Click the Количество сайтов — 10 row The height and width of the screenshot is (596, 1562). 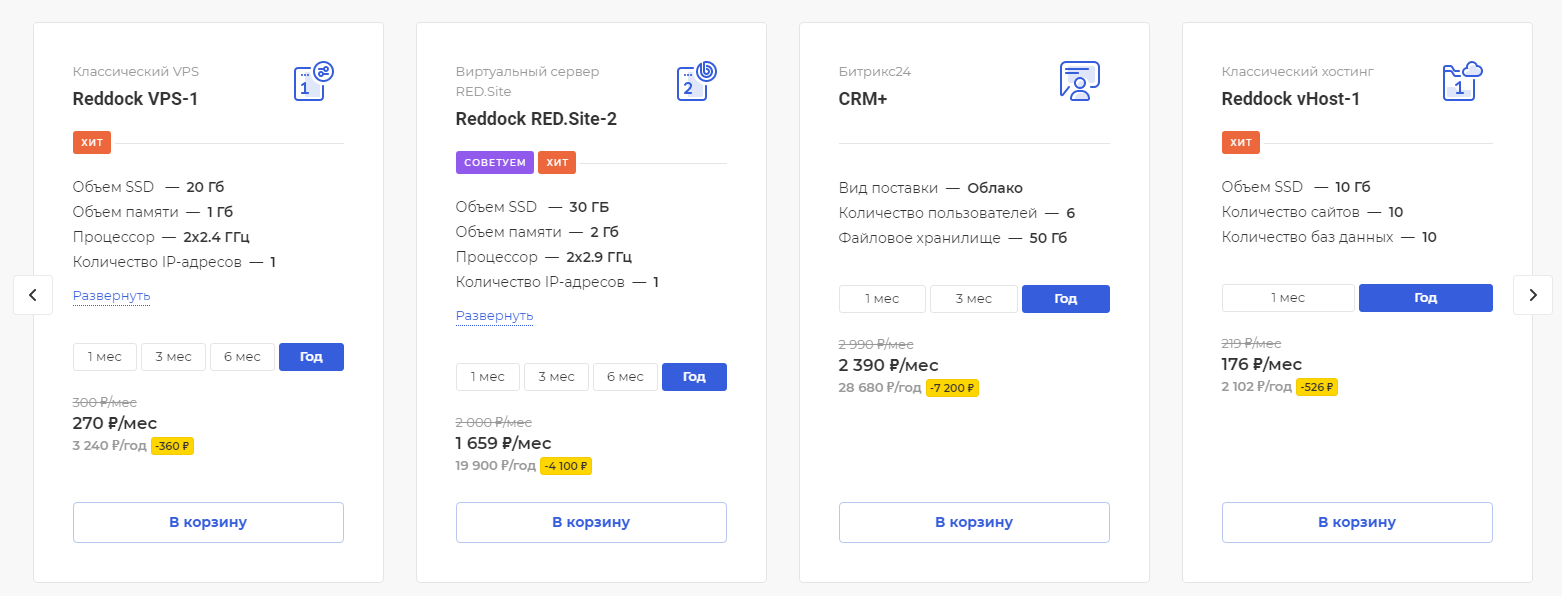[x=1312, y=212]
